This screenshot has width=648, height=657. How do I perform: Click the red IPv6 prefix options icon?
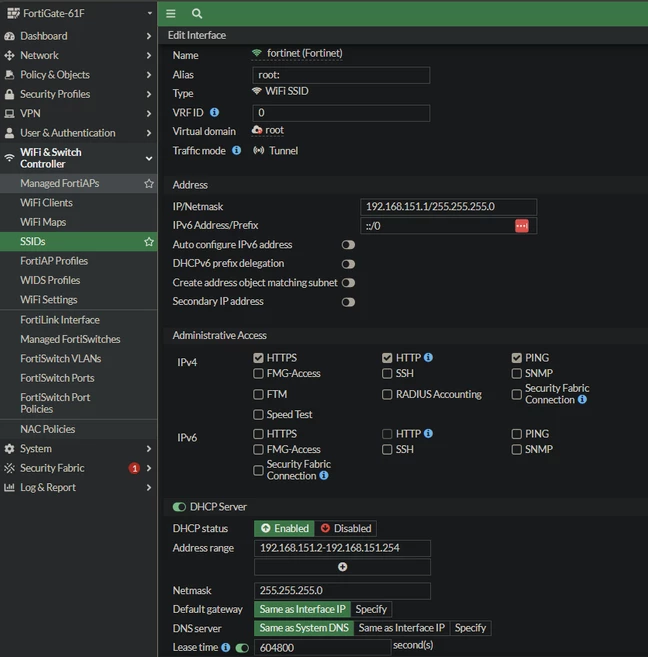(521, 226)
